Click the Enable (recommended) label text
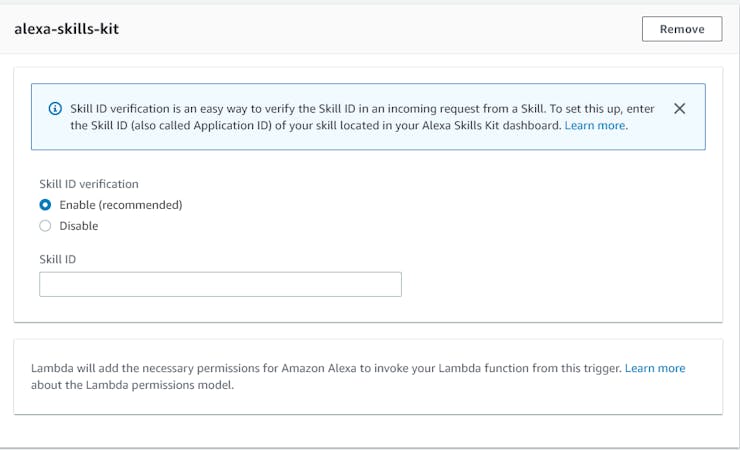Viewport: 740px width, 450px height. (x=121, y=205)
